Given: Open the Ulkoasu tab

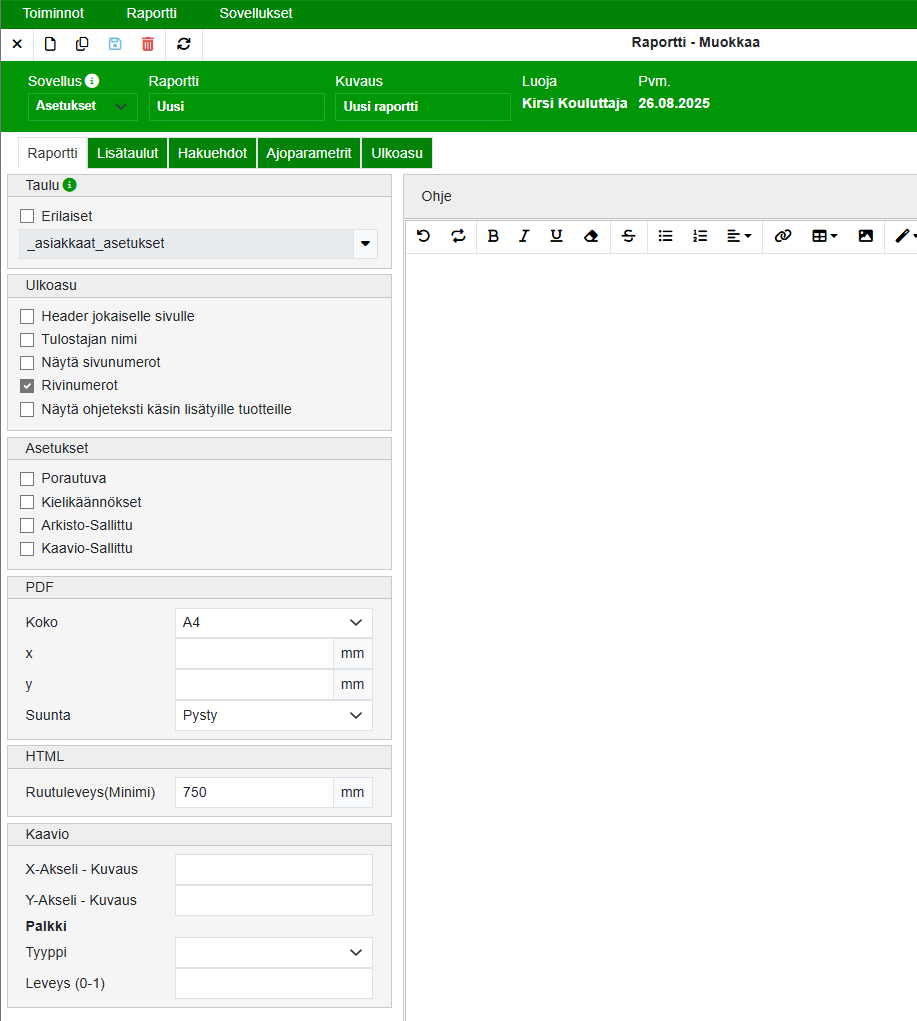Looking at the screenshot, I should tap(396, 153).
